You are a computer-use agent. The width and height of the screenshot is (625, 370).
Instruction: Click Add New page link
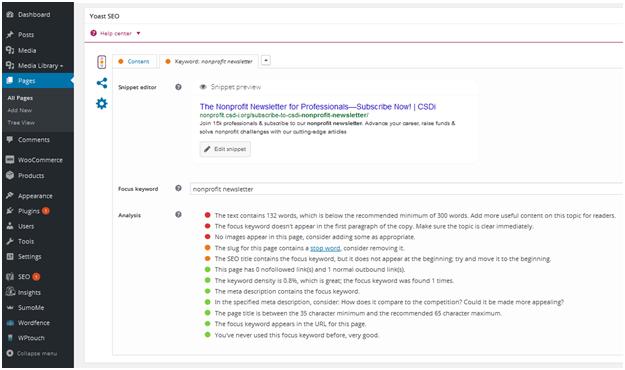click(x=20, y=110)
